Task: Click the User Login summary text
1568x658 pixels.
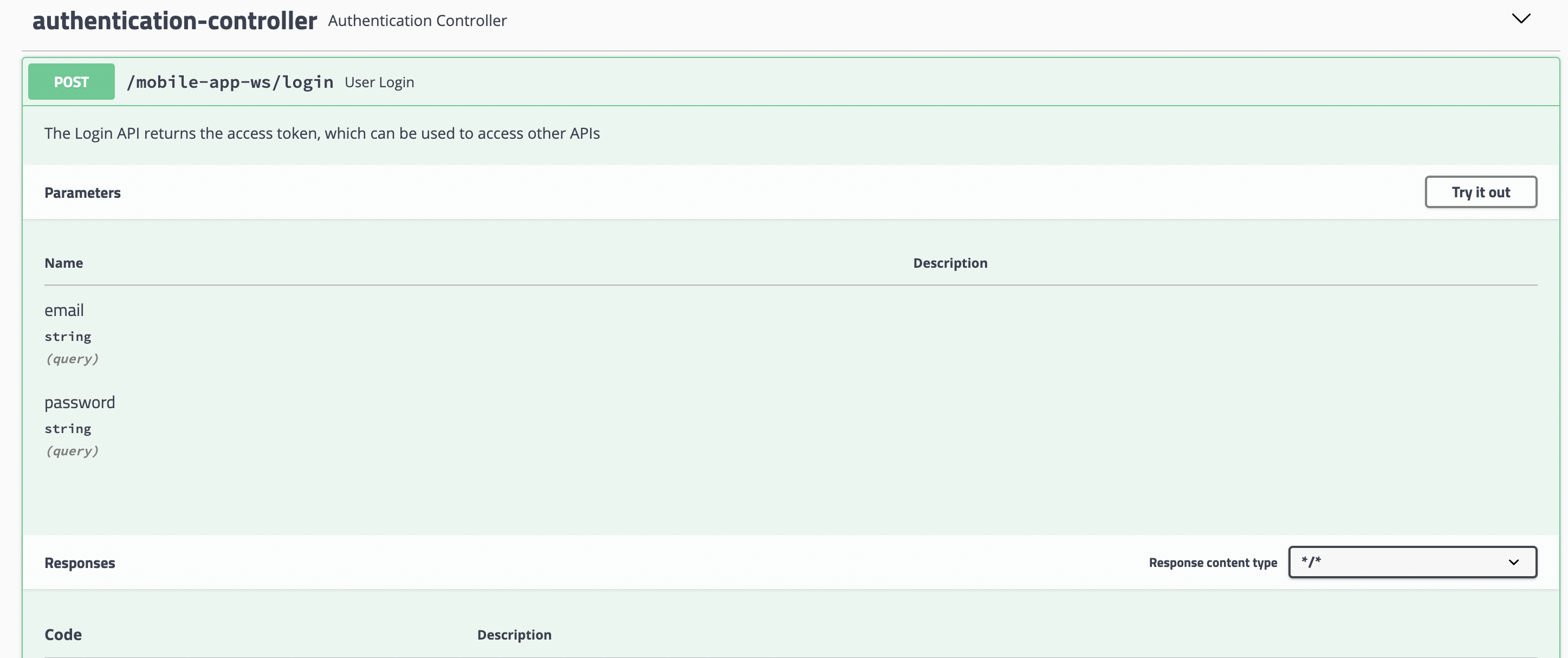Action: pos(379,82)
